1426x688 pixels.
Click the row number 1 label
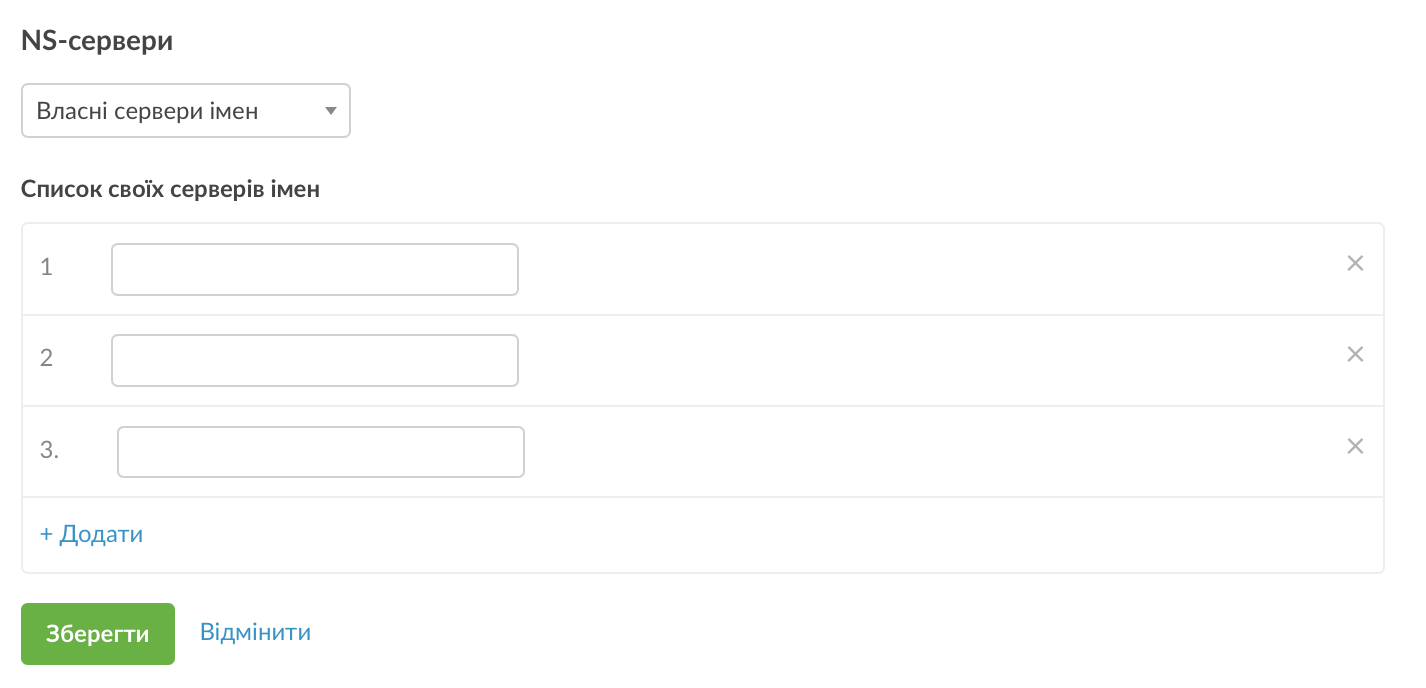tap(46, 267)
